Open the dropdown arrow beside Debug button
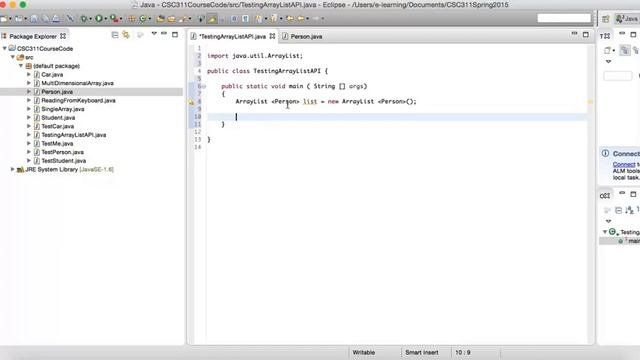This screenshot has height=360, width=640. pos(90,19)
